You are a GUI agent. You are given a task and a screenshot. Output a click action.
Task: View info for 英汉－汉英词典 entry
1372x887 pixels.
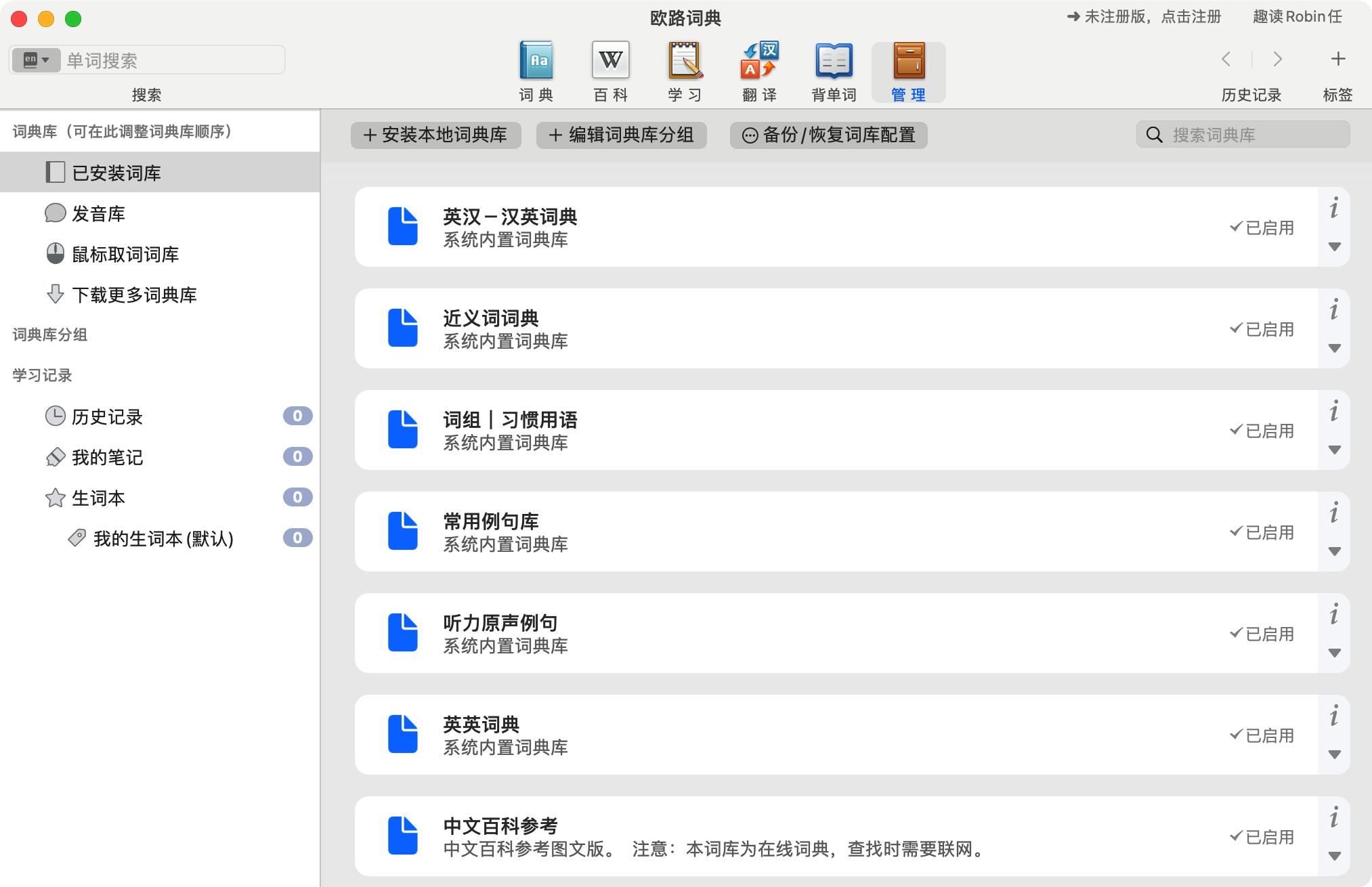pyautogui.click(x=1333, y=210)
